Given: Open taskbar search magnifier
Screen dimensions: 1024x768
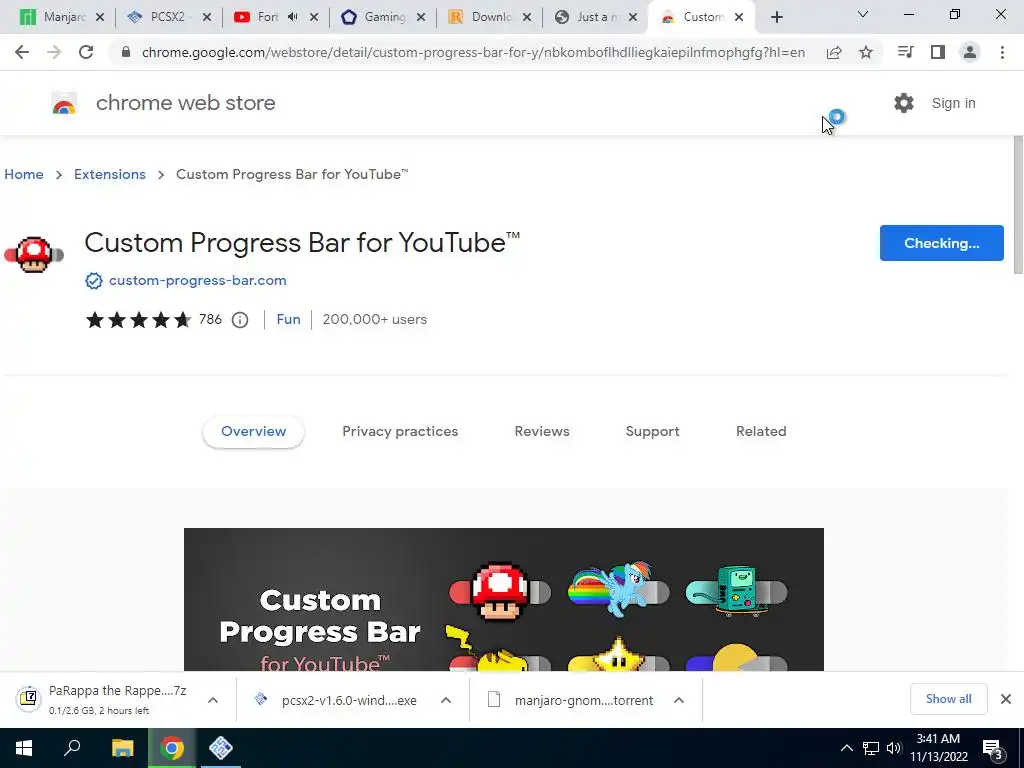Looking at the screenshot, I should (x=72, y=748).
